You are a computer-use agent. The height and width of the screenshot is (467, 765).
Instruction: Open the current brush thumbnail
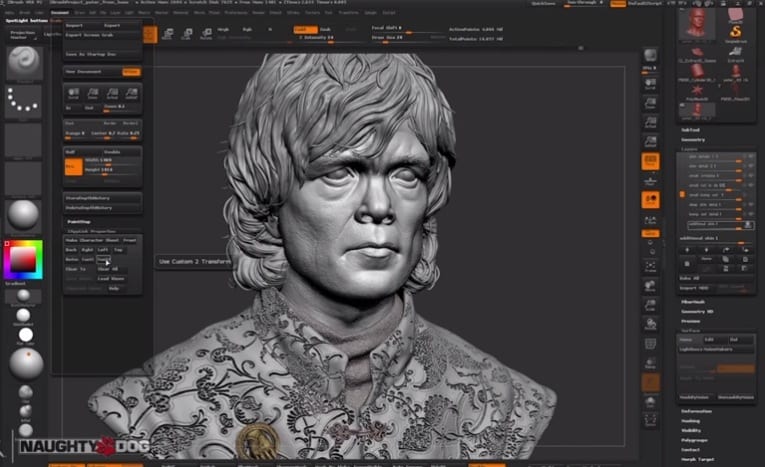tap(24, 62)
